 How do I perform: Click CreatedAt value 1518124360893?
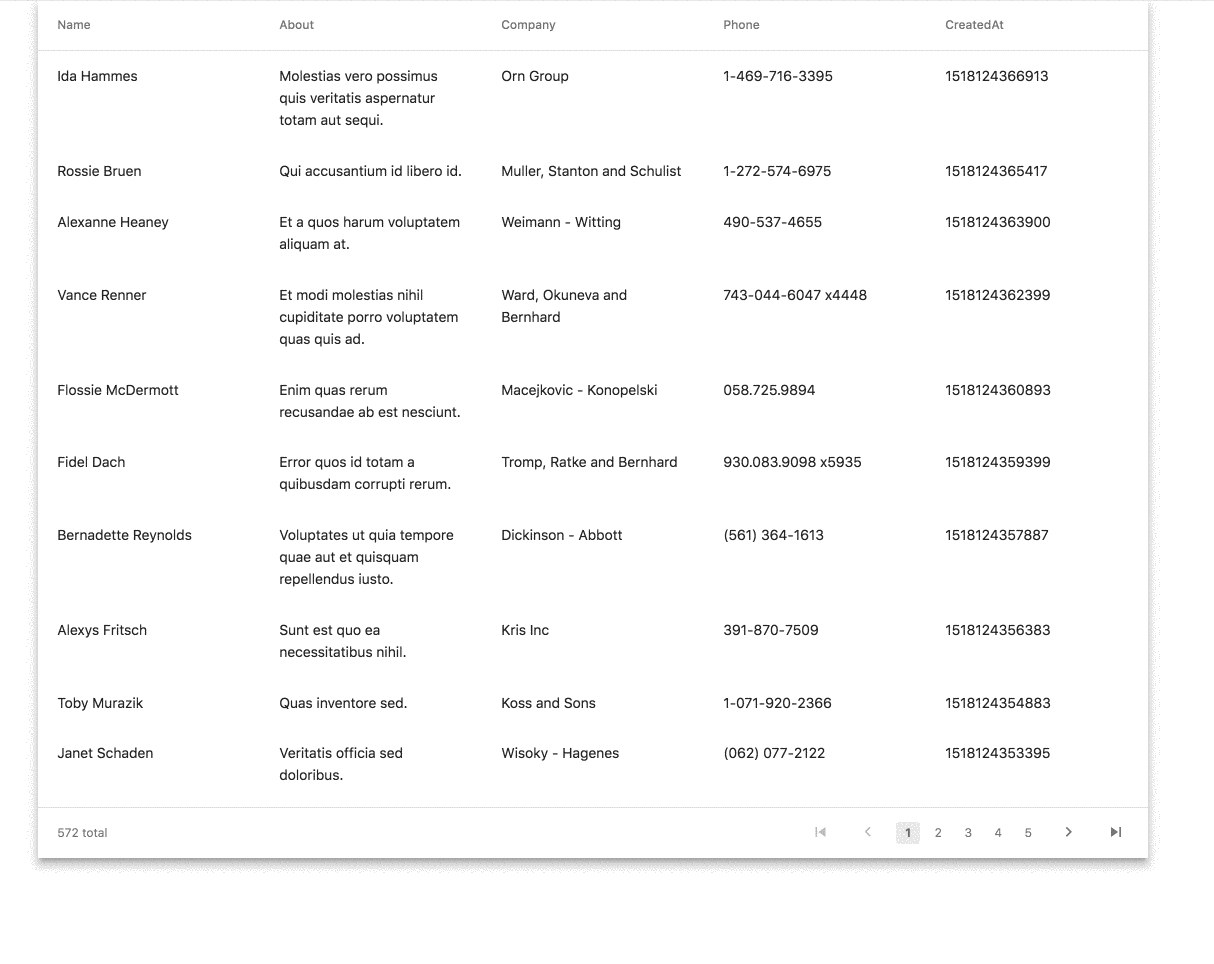coord(998,390)
